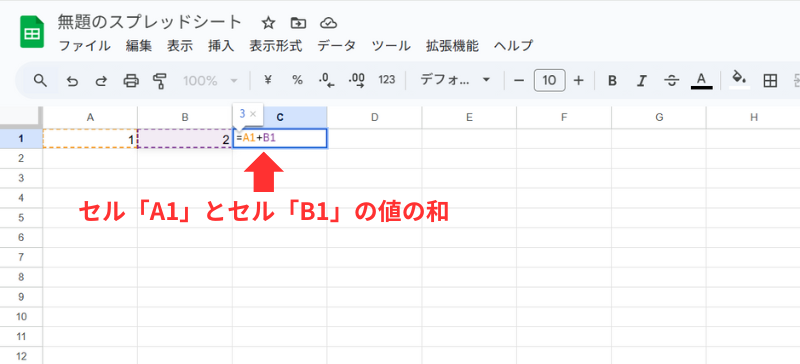Select row 2 header
Viewport: 800px width, 364px height.
(21, 158)
